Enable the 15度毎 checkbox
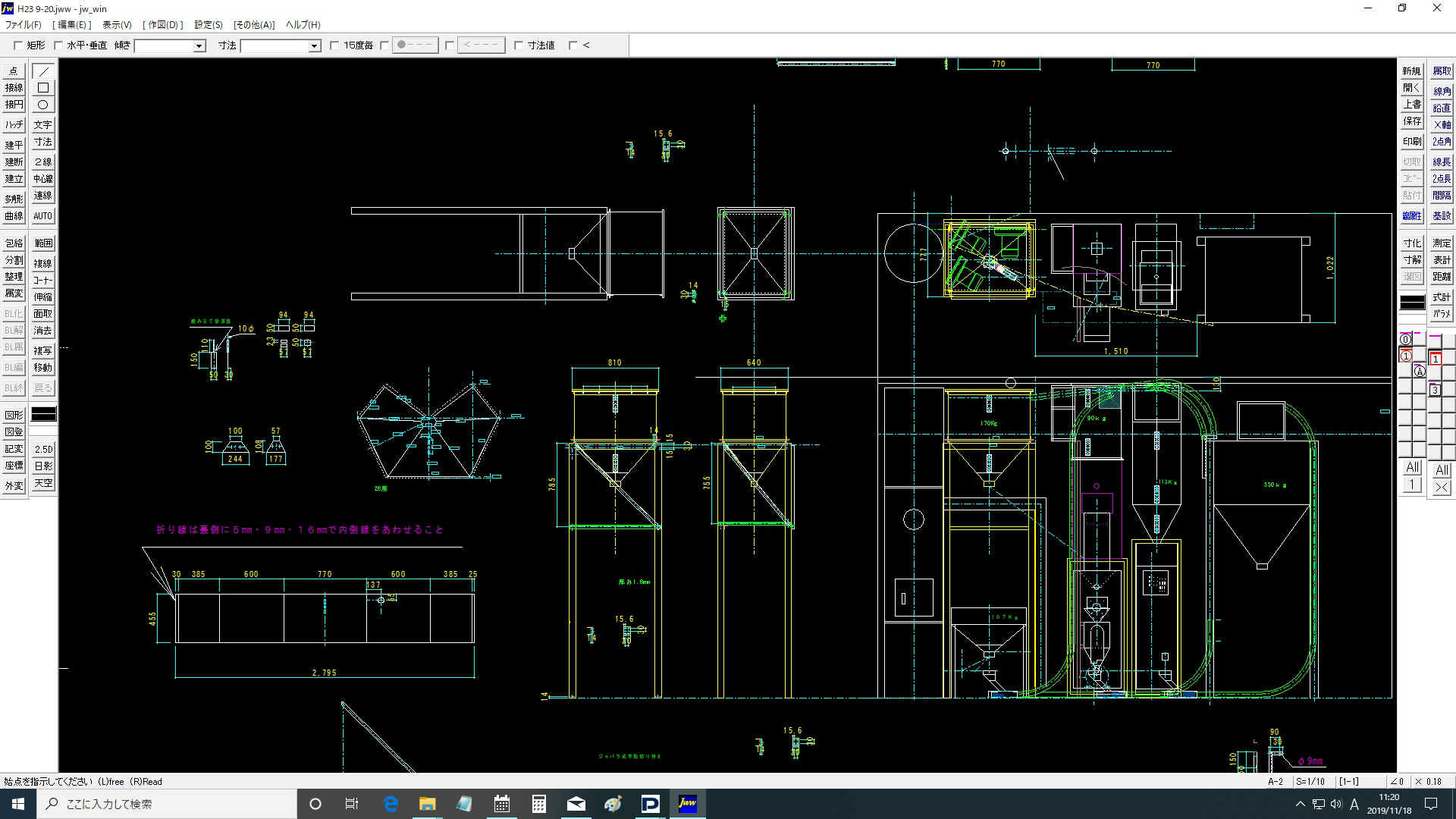1456x819 pixels. tap(334, 45)
